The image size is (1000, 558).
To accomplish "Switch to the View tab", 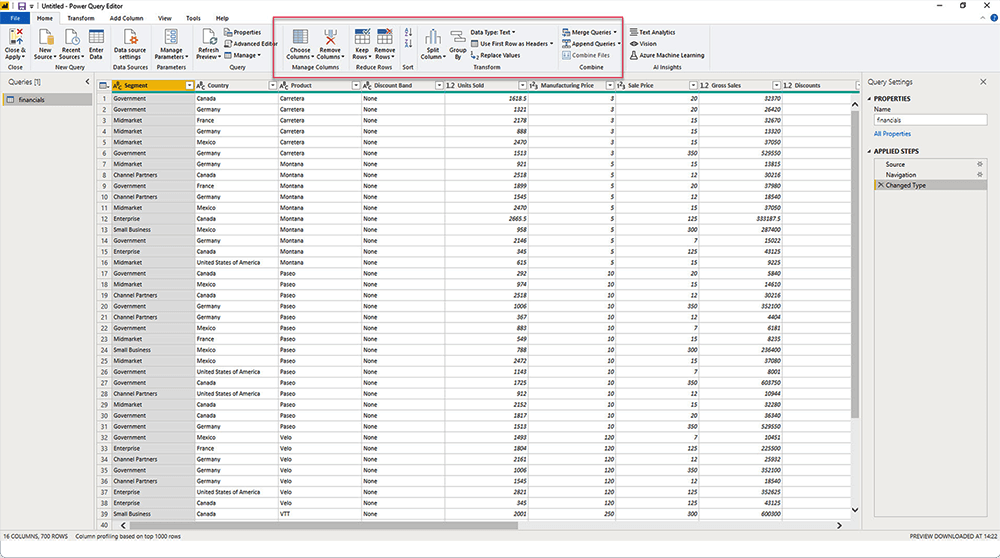I will pyautogui.click(x=165, y=18).
